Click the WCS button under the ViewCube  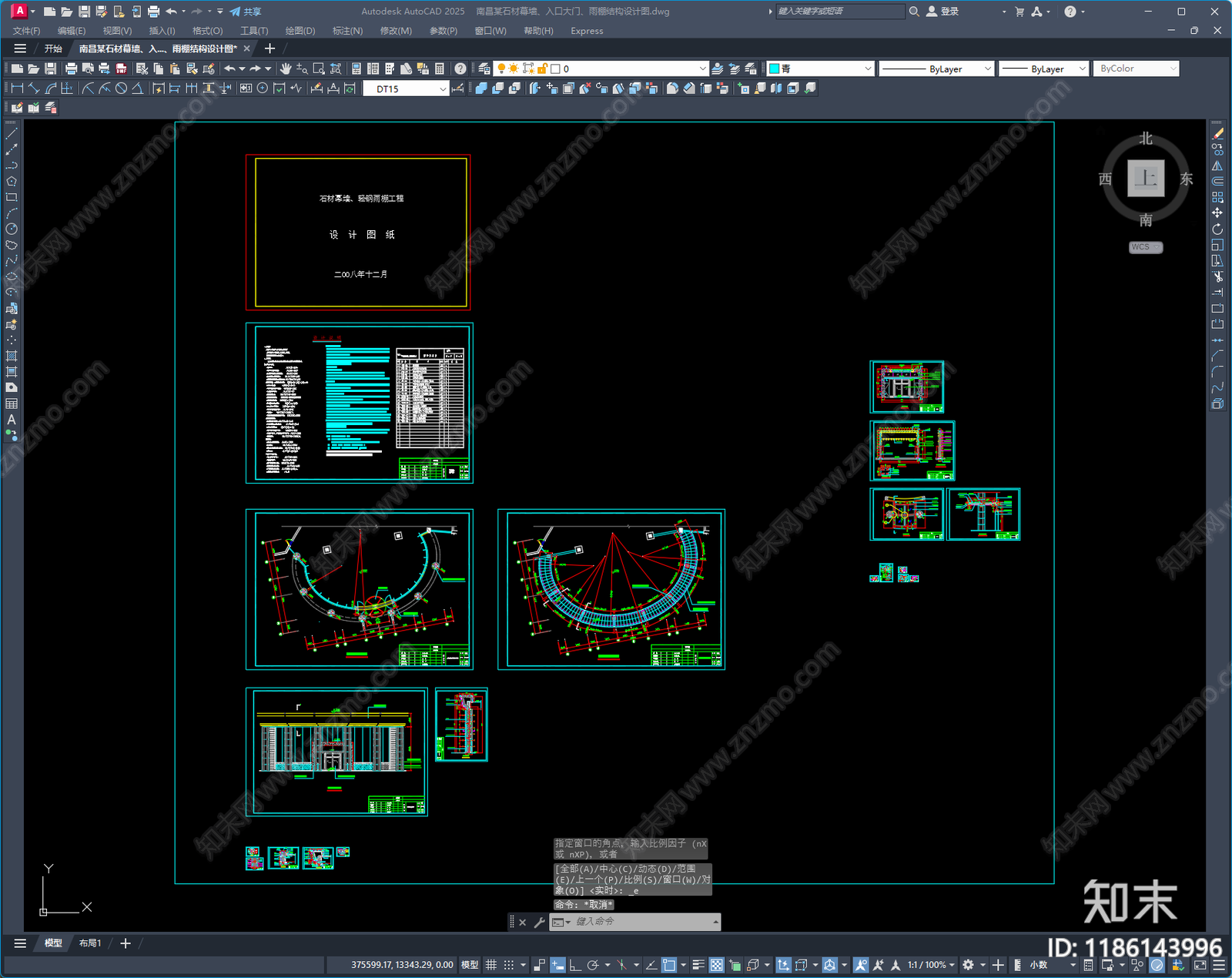tap(1145, 247)
